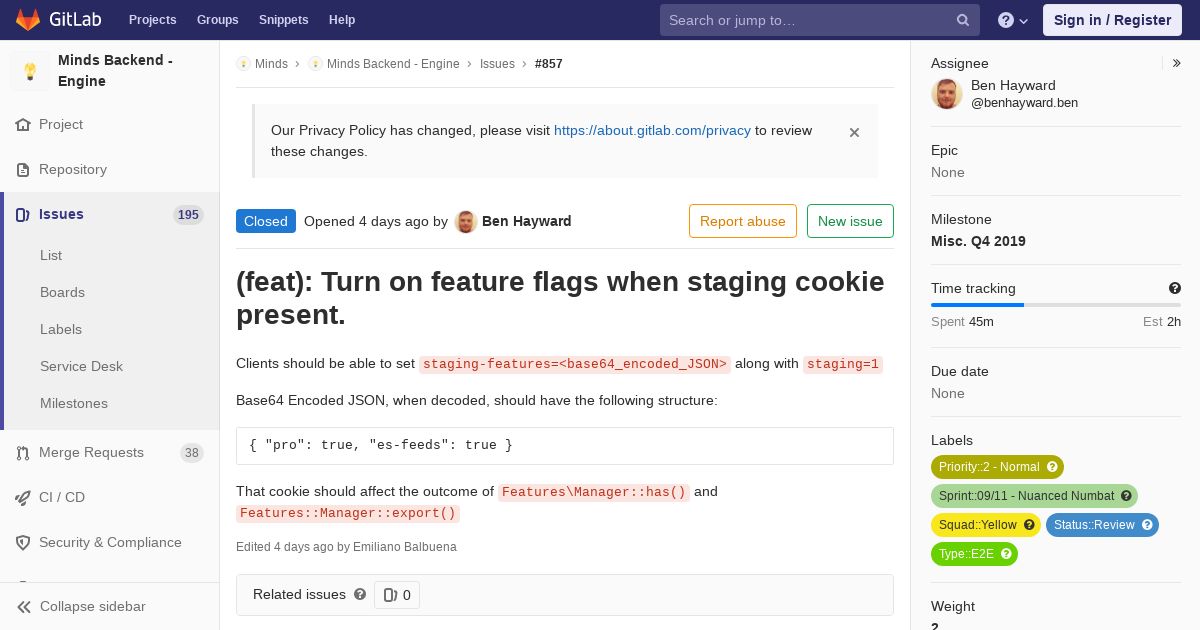Click the Time tracking help icon
The width and height of the screenshot is (1200, 630).
point(1175,288)
